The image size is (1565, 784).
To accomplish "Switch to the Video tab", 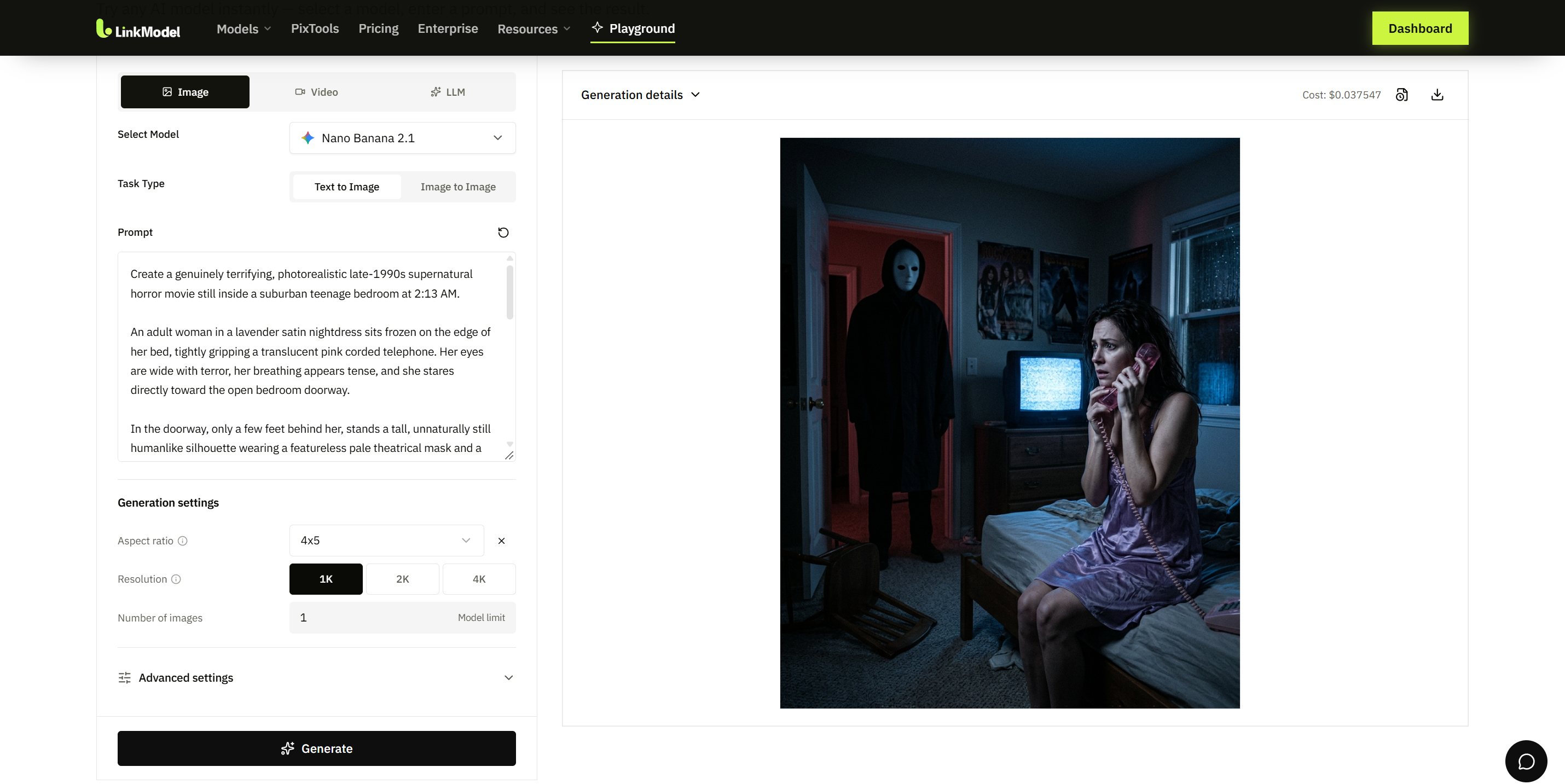I will [x=316, y=92].
